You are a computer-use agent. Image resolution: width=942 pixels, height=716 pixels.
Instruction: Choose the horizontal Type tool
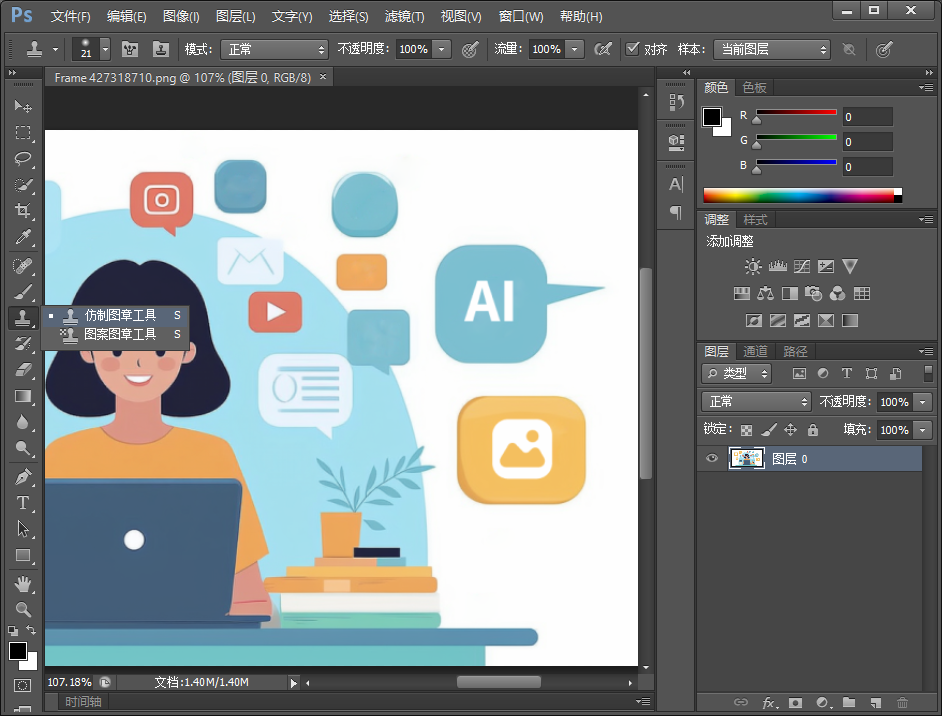22,503
